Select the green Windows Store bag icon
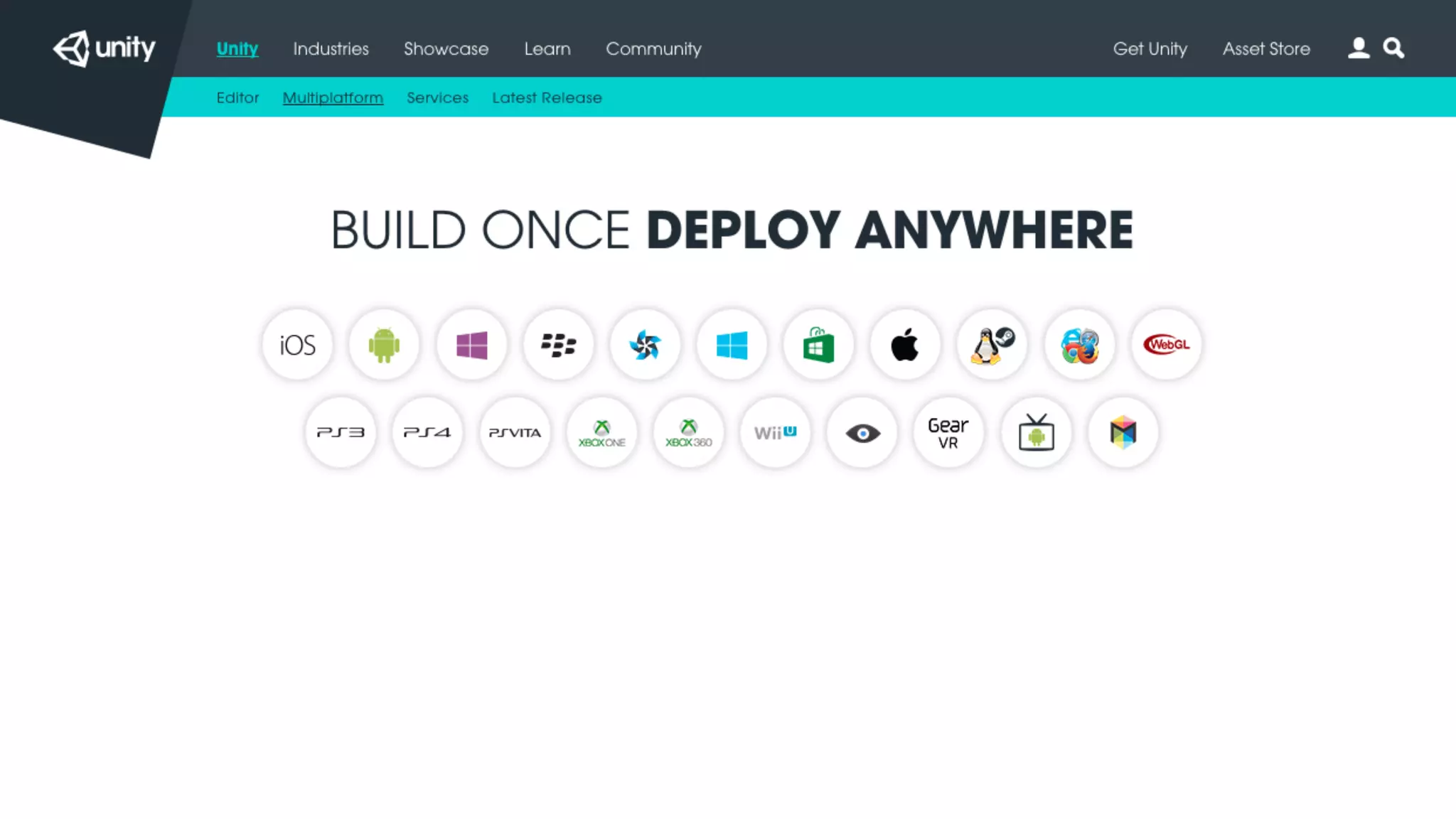The width and height of the screenshot is (1456, 819). [818, 345]
